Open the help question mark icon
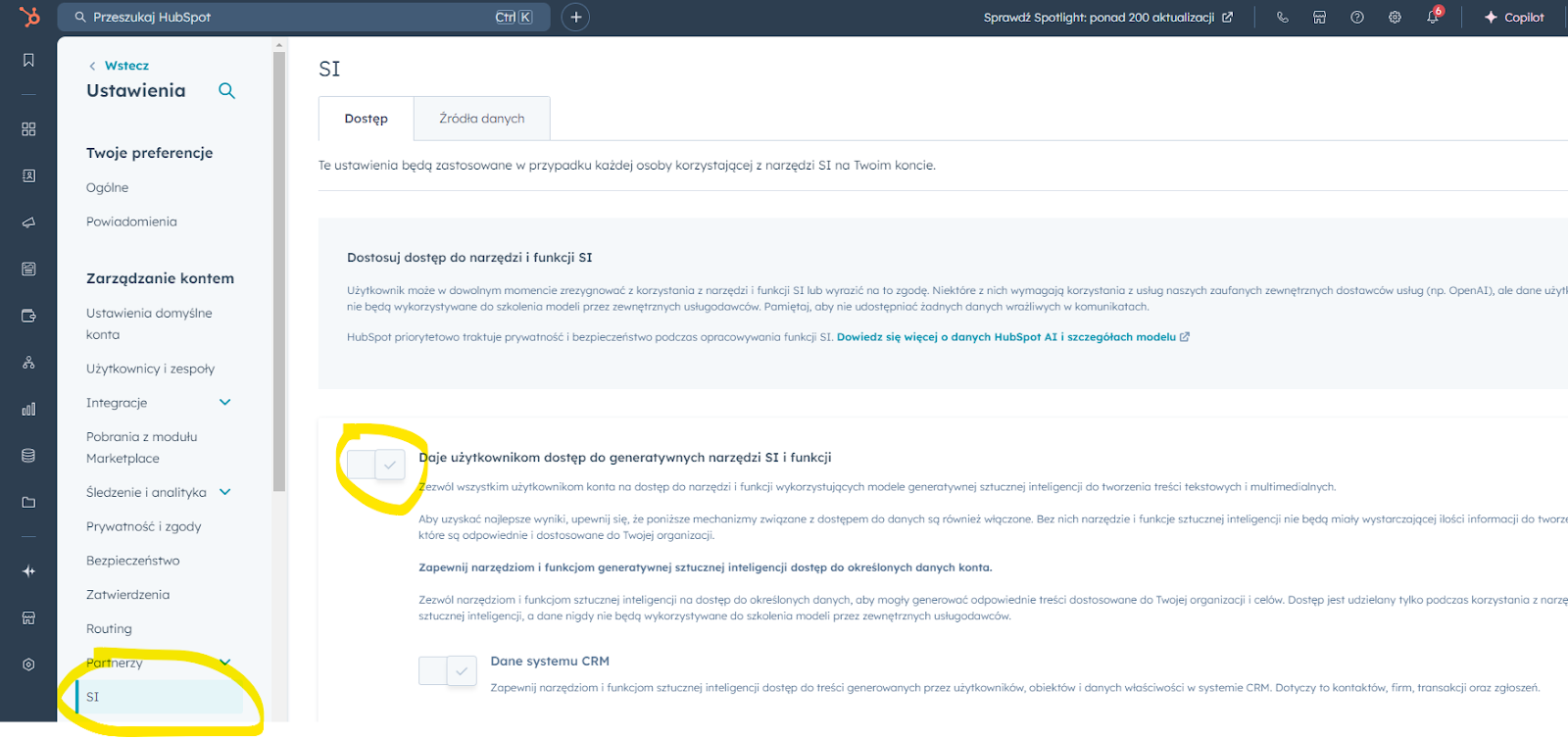 coord(1356,17)
